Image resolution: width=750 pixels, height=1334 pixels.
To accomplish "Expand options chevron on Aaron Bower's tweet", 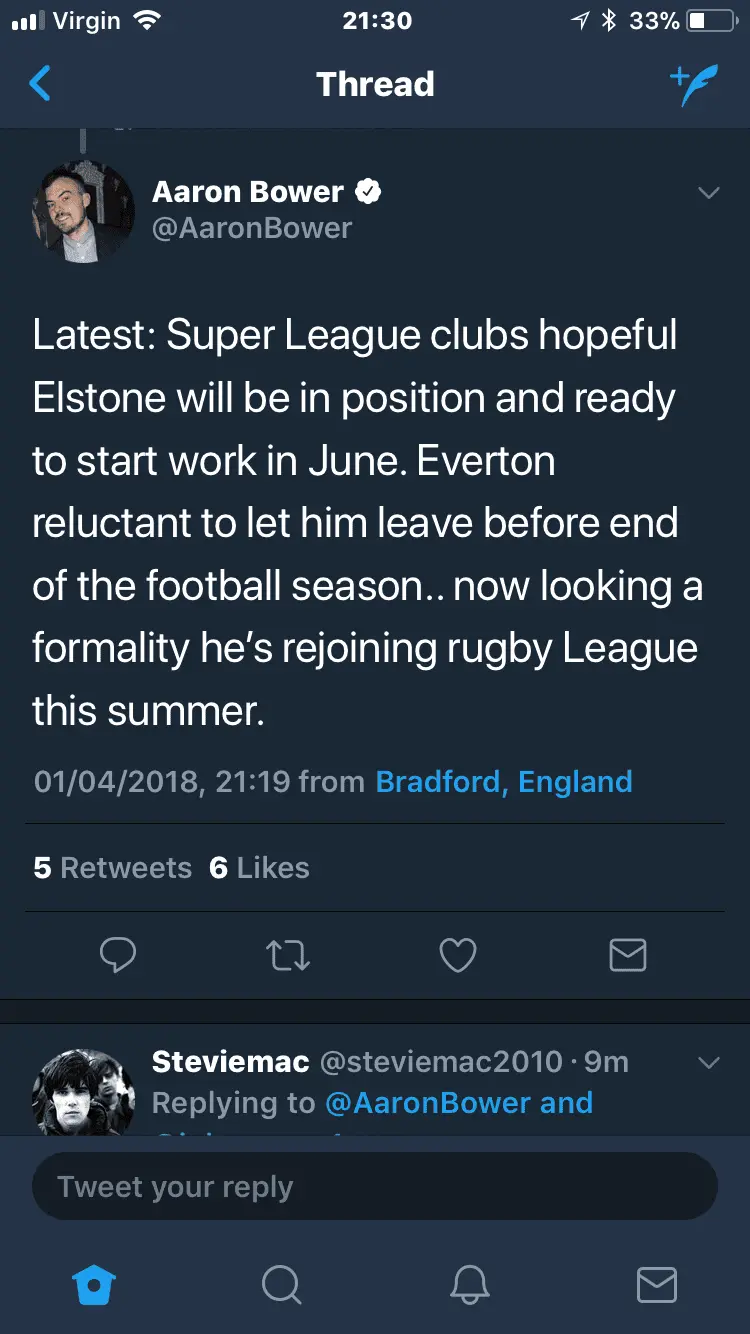I will 708,193.
